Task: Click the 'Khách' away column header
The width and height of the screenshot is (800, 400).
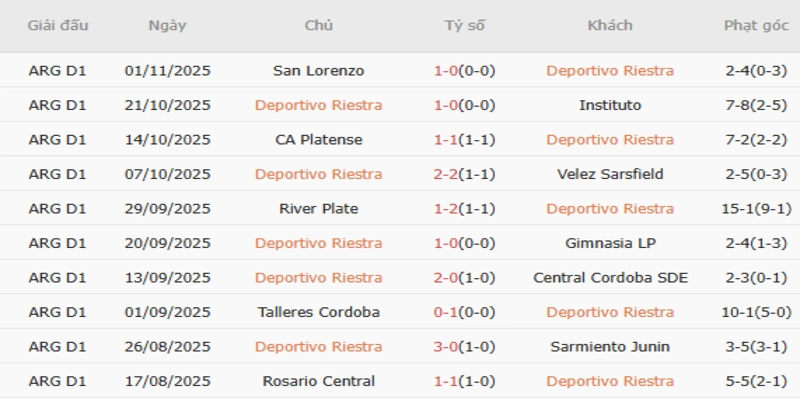Action: pyautogui.click(x=610, y=26)
